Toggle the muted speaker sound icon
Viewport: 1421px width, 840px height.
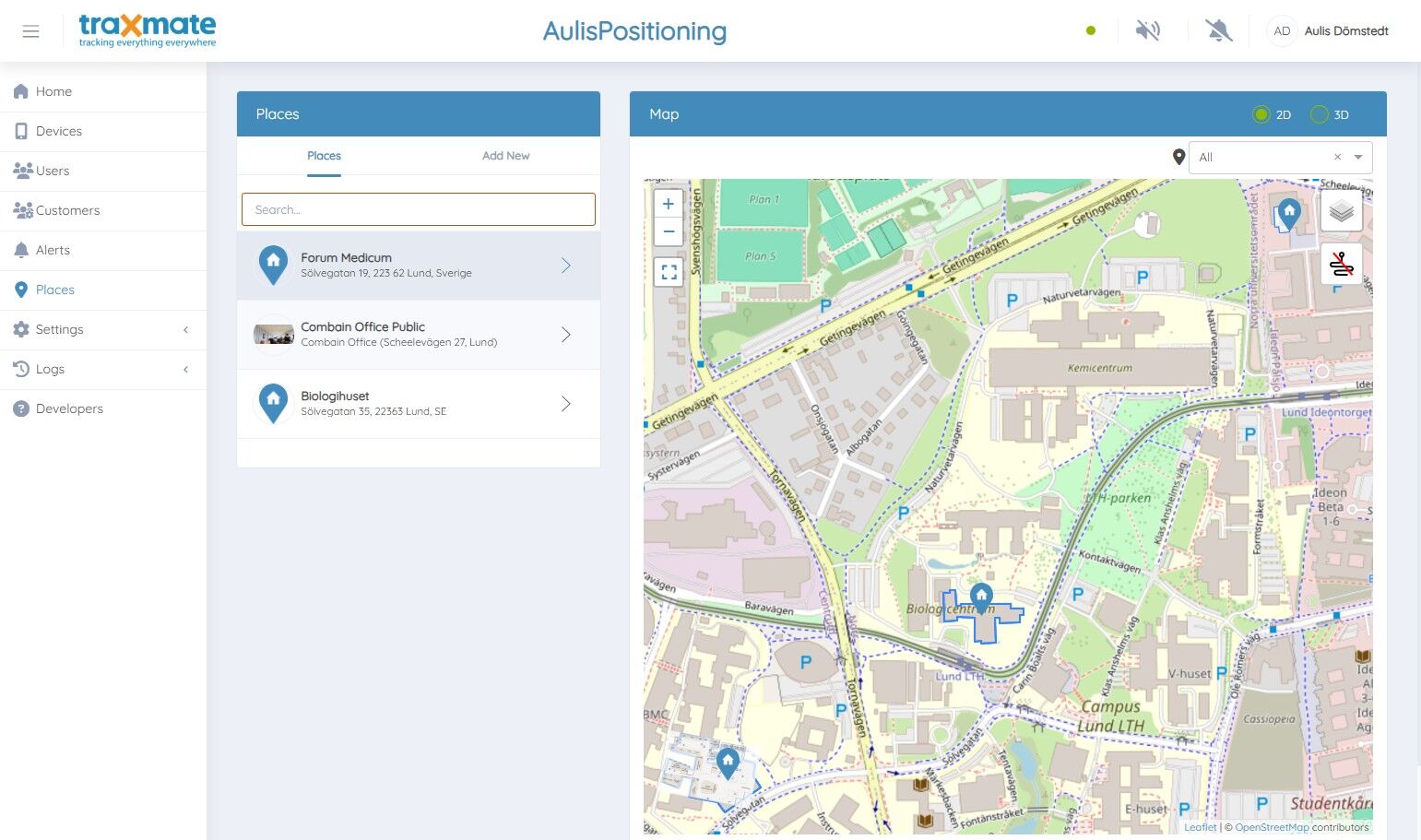coord(1148,30)
